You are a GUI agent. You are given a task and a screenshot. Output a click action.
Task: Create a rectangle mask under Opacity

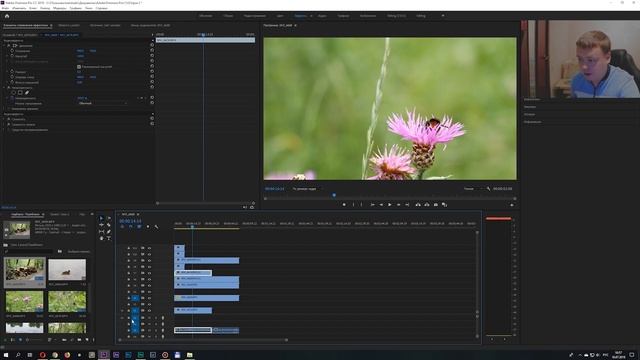pyautogui.click(x=20, y=93)
